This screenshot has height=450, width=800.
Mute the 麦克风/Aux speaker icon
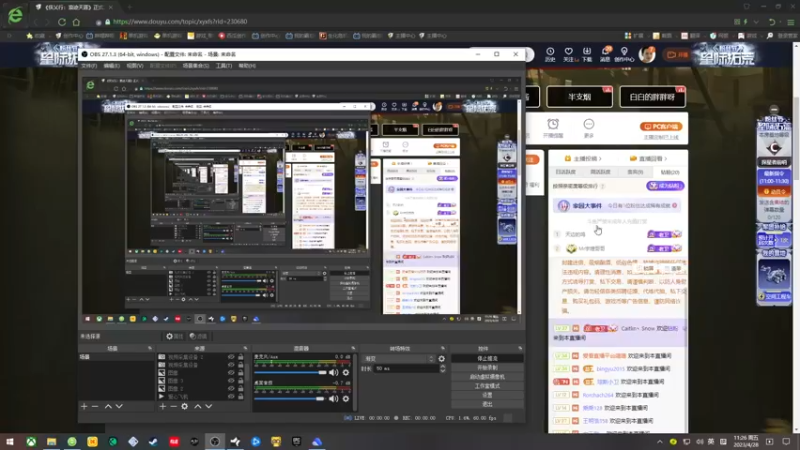(x=334, y=372)
